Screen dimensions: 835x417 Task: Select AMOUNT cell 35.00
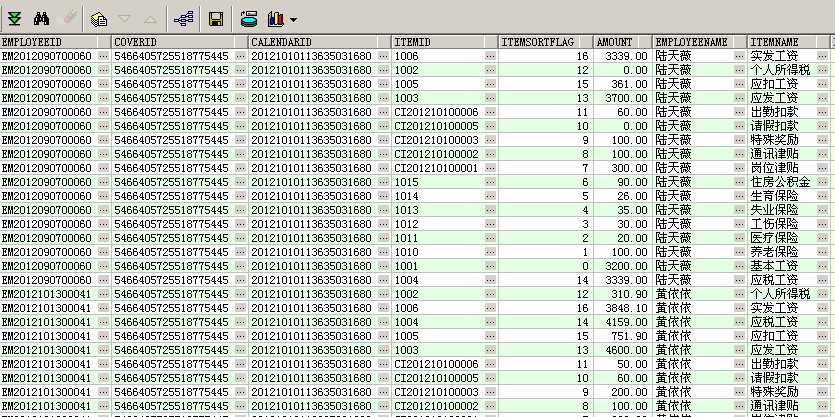(623, 210)
